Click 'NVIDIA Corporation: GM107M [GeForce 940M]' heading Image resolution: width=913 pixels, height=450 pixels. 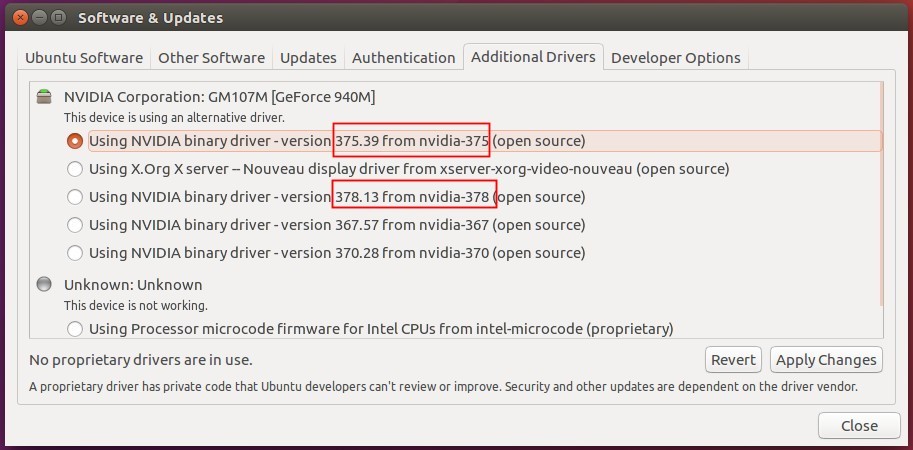220,97
